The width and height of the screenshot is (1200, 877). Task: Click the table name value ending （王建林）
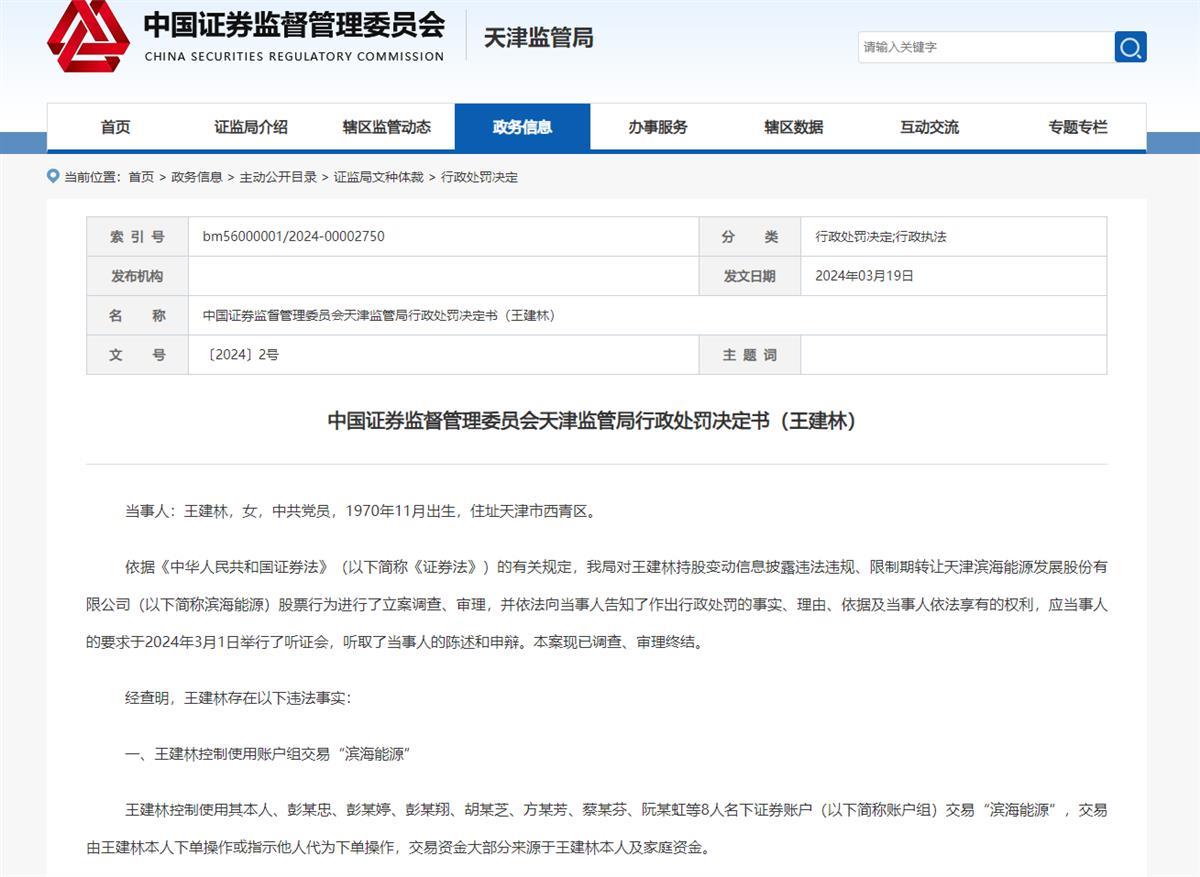click(378, 315)
